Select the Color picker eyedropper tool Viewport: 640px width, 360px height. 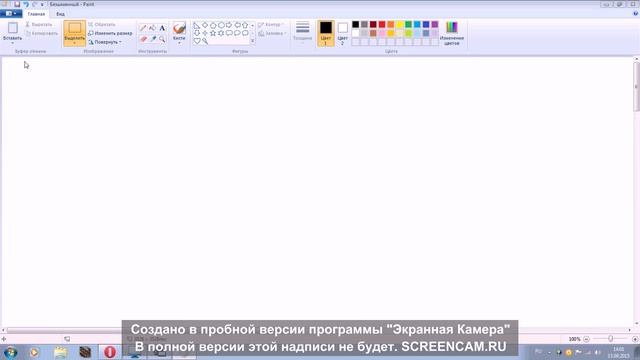tap(153, 39)
